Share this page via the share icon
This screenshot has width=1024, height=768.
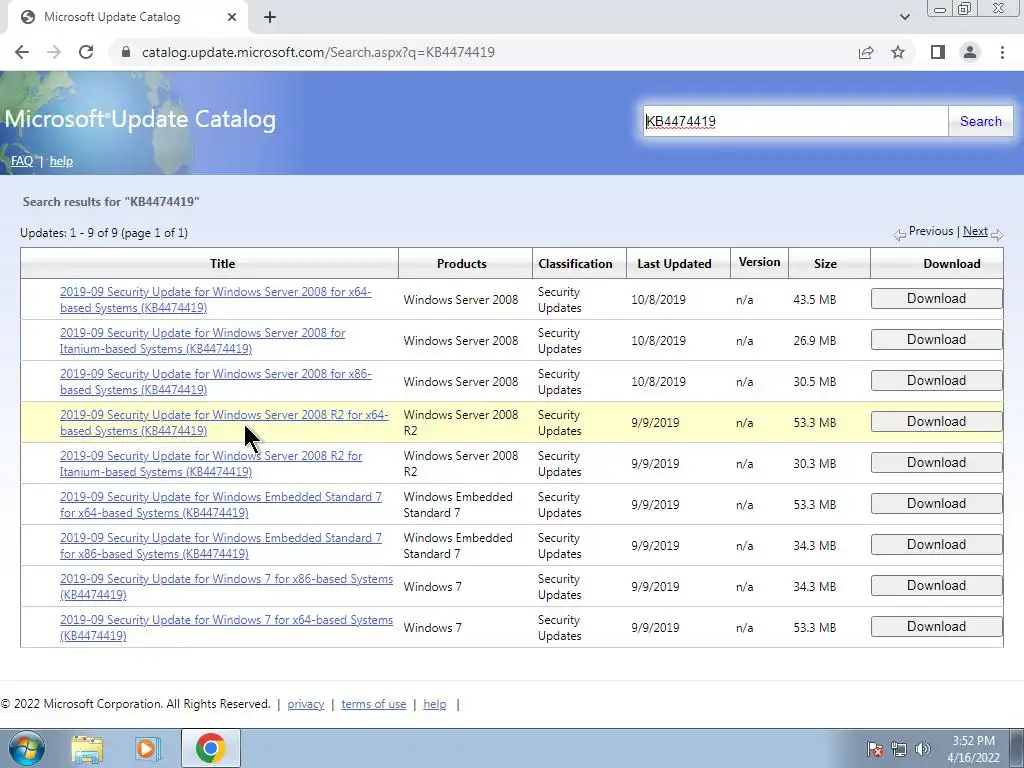pyautogui.click(x=866, y=52)
